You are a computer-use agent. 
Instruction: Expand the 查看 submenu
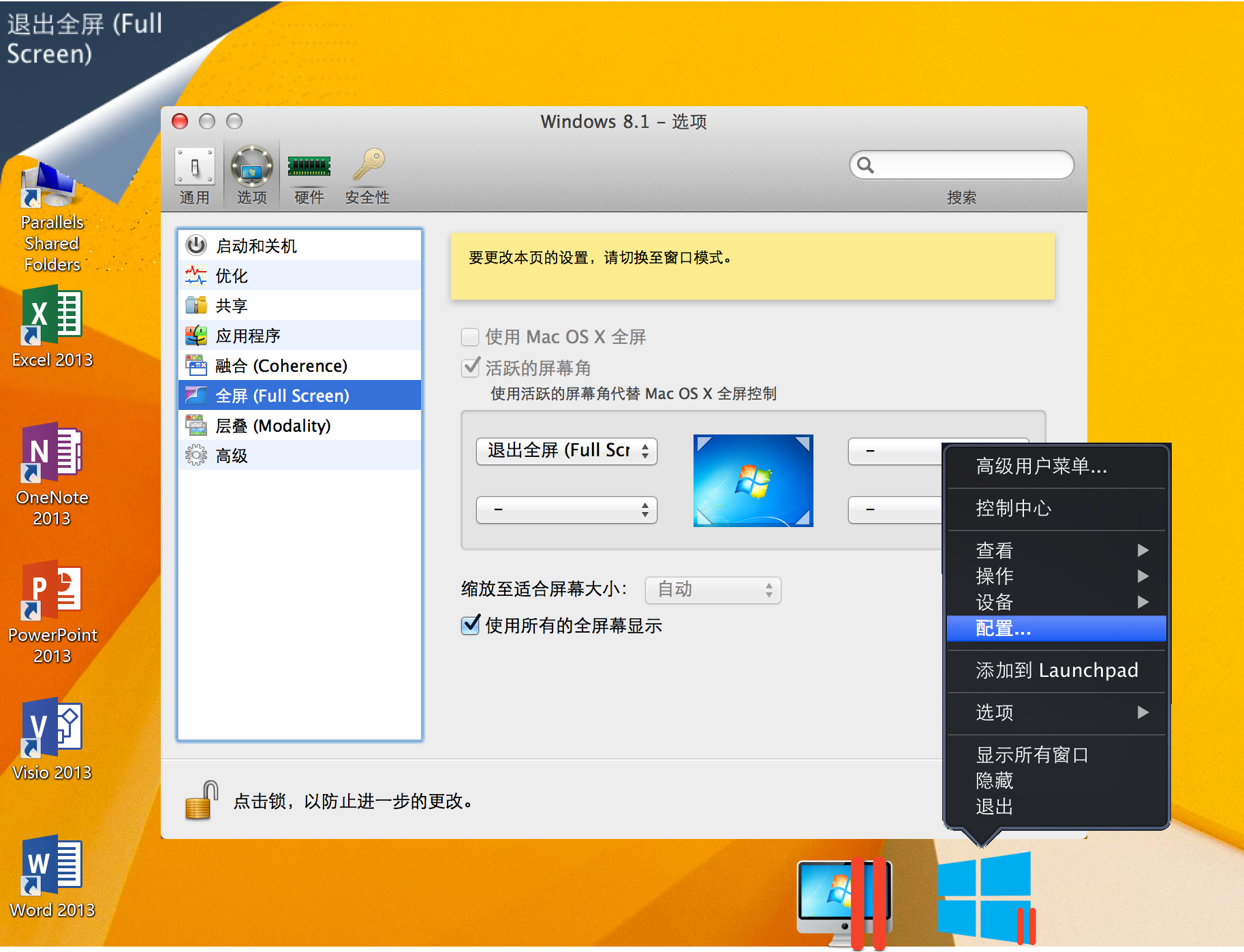tap(1057, 550)
